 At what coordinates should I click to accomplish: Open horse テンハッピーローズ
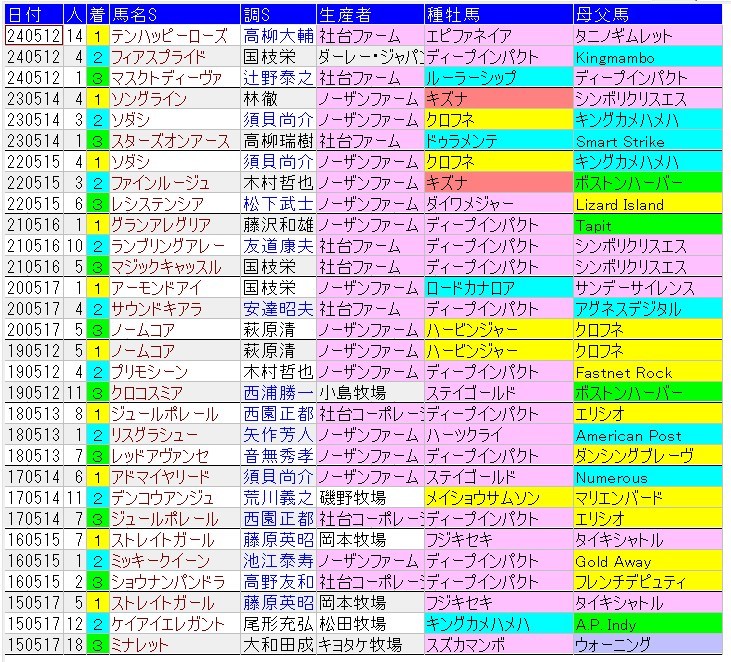coord(169,36)
